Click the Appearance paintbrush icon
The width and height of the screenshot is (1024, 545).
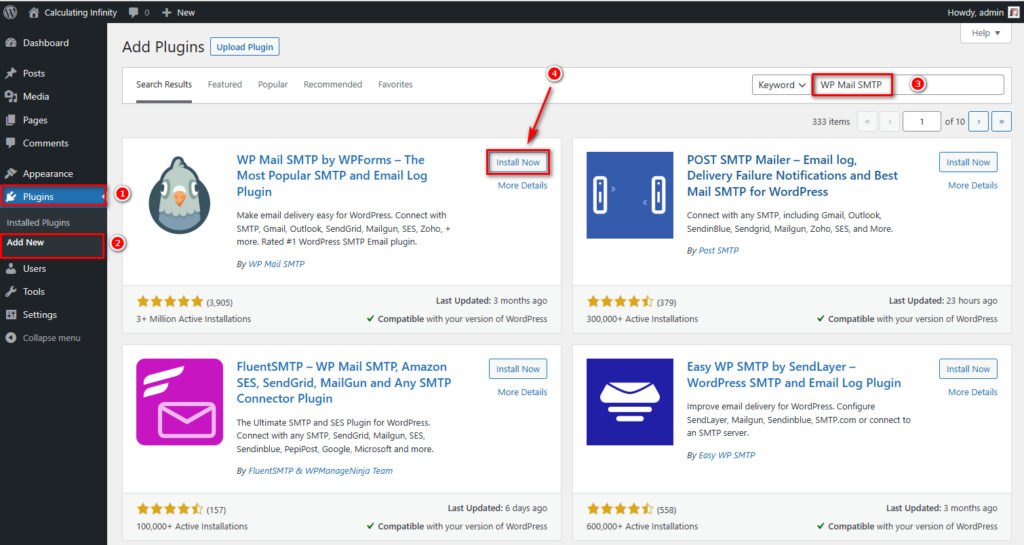tap(10, 174)
